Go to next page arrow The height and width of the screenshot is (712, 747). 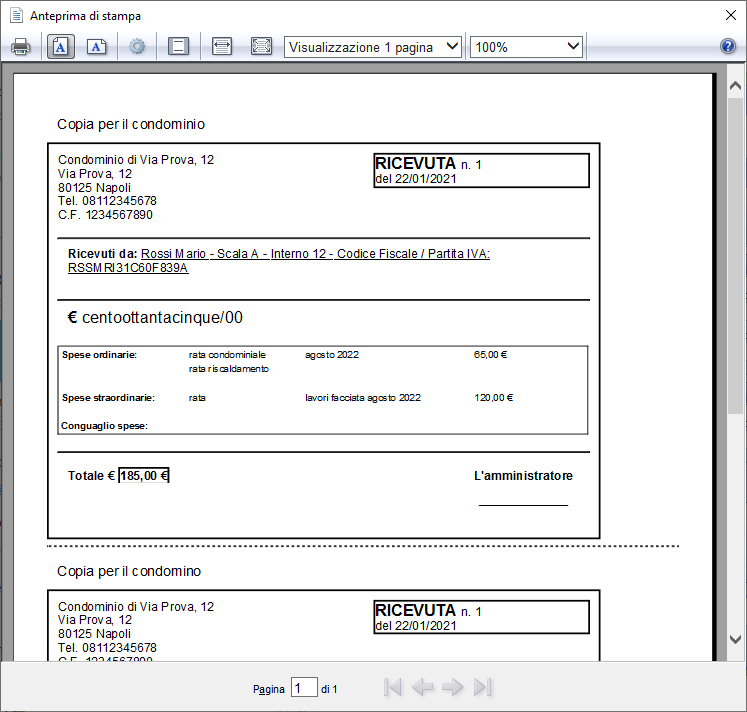click(452, 687)
